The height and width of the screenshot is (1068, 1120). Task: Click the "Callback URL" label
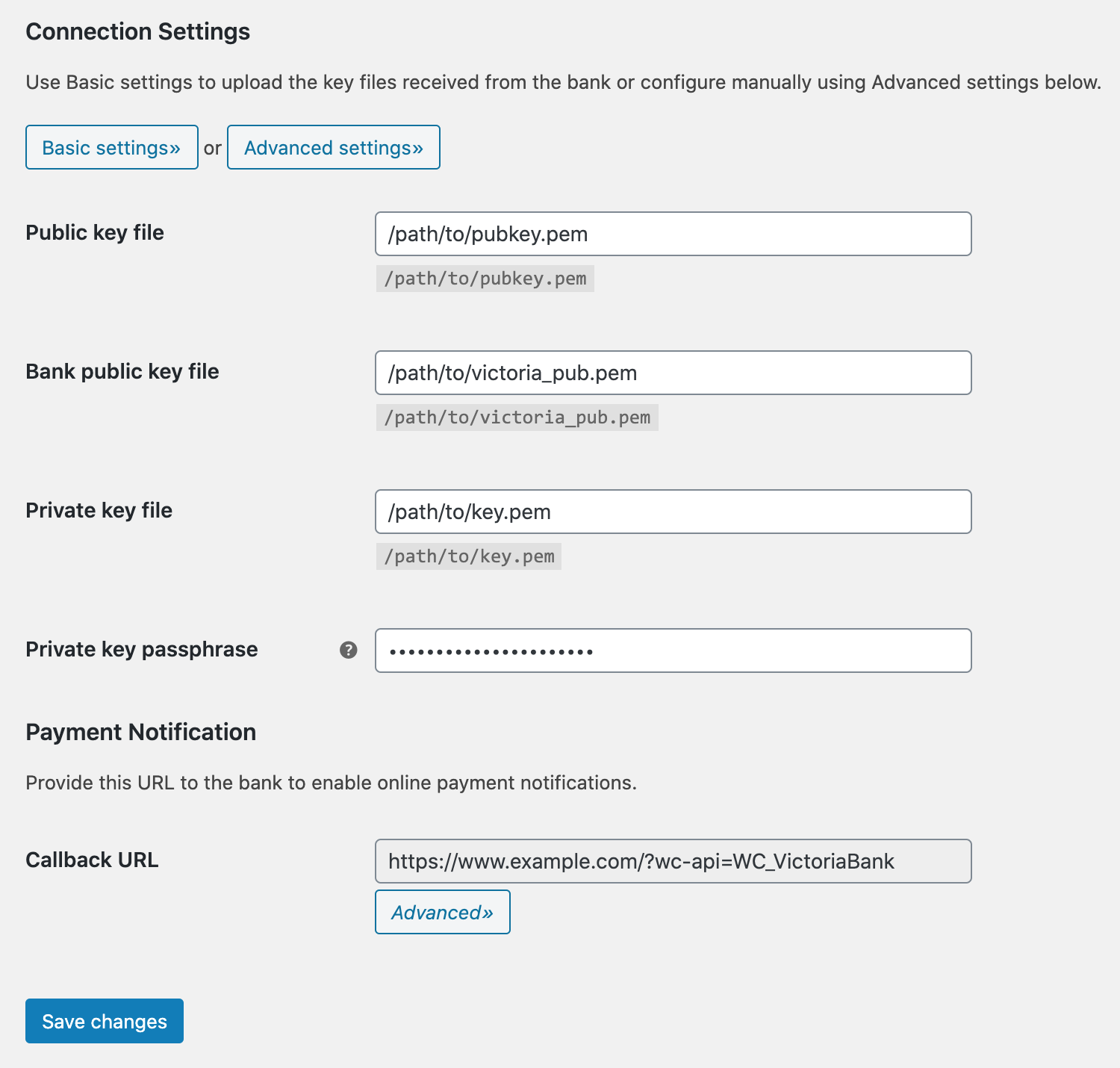92,860
